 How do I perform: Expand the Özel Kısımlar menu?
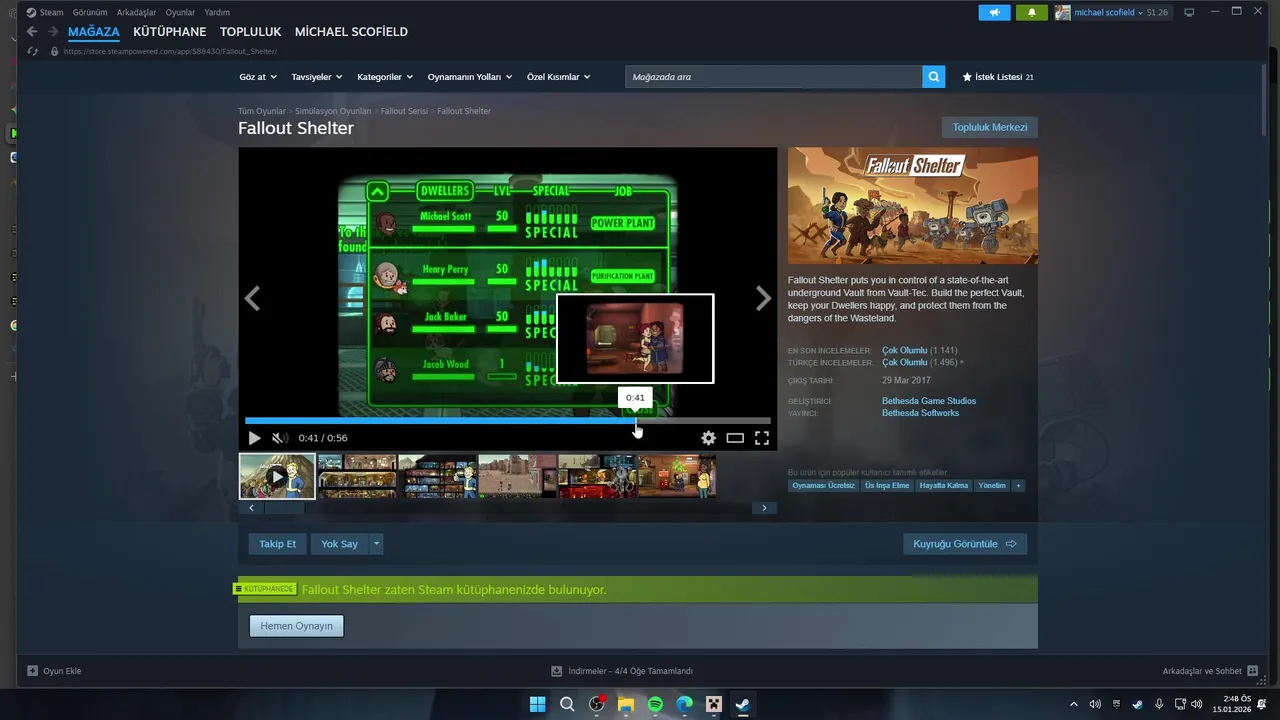click(x=558, y=77)
